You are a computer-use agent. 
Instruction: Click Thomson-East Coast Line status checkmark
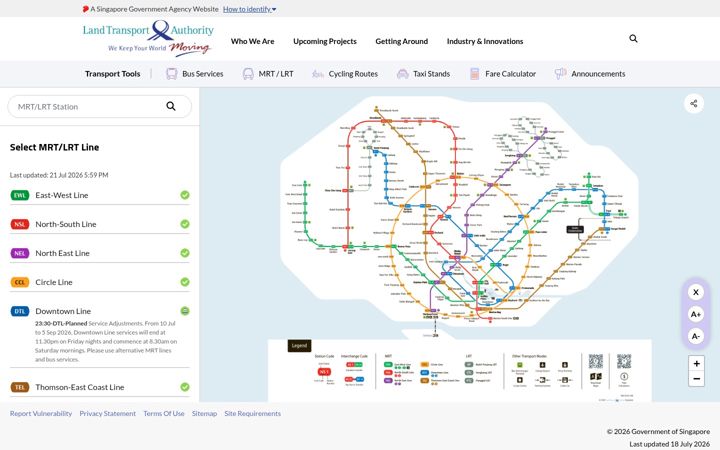pos(185,387)
